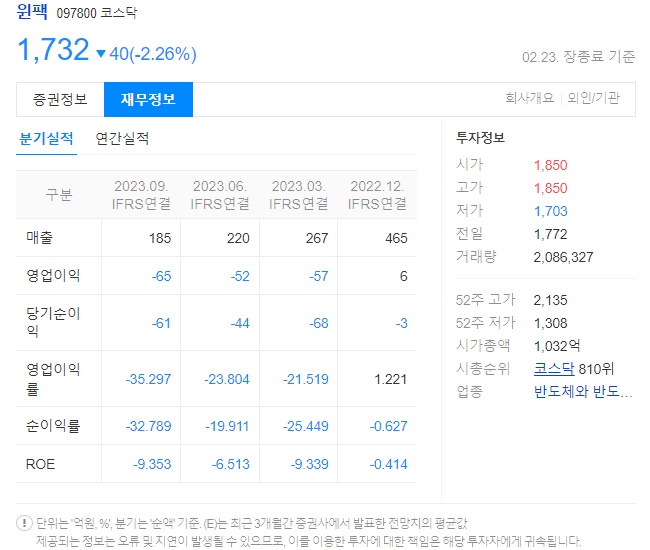The image size is (650, 550).
Task: Click the ROE row label
Action: click(x=40, y=464)
